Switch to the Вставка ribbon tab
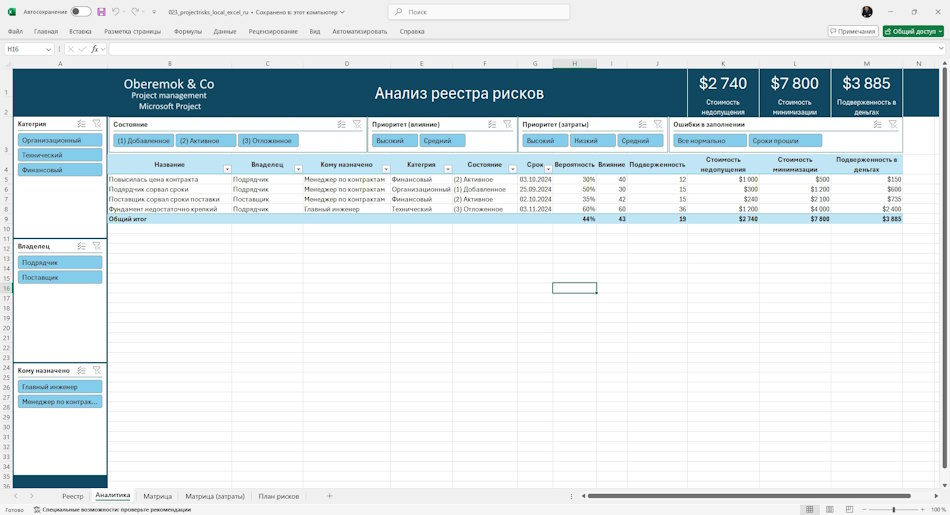The width and height of the screenshot is (950, 515). pyautogui.click(x=80, y=32)
